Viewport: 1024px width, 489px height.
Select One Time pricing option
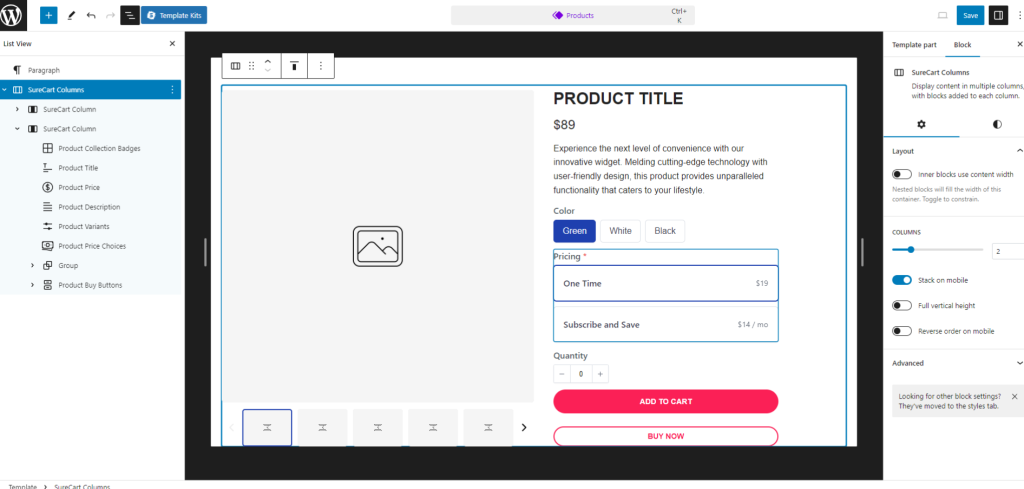click(665, 283)
